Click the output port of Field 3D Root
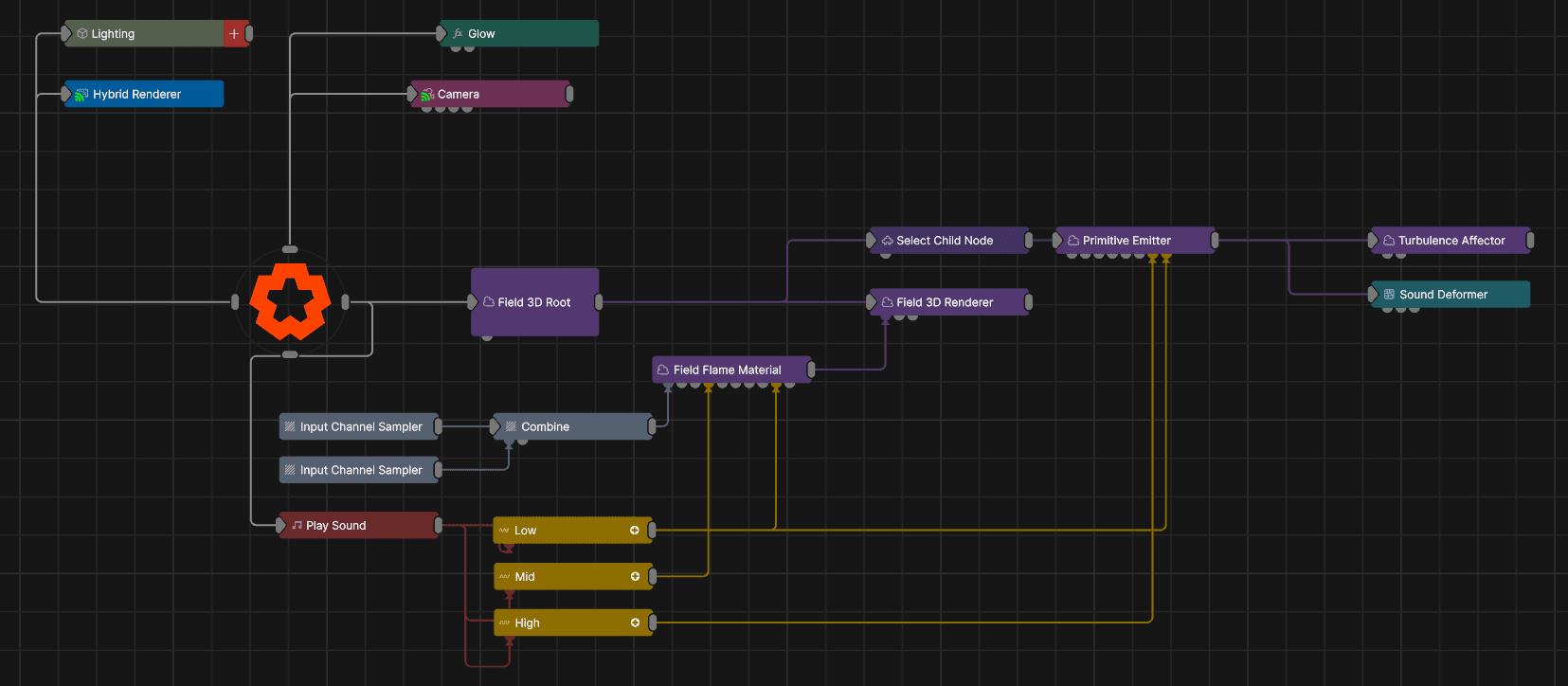 tap(599, 302)
